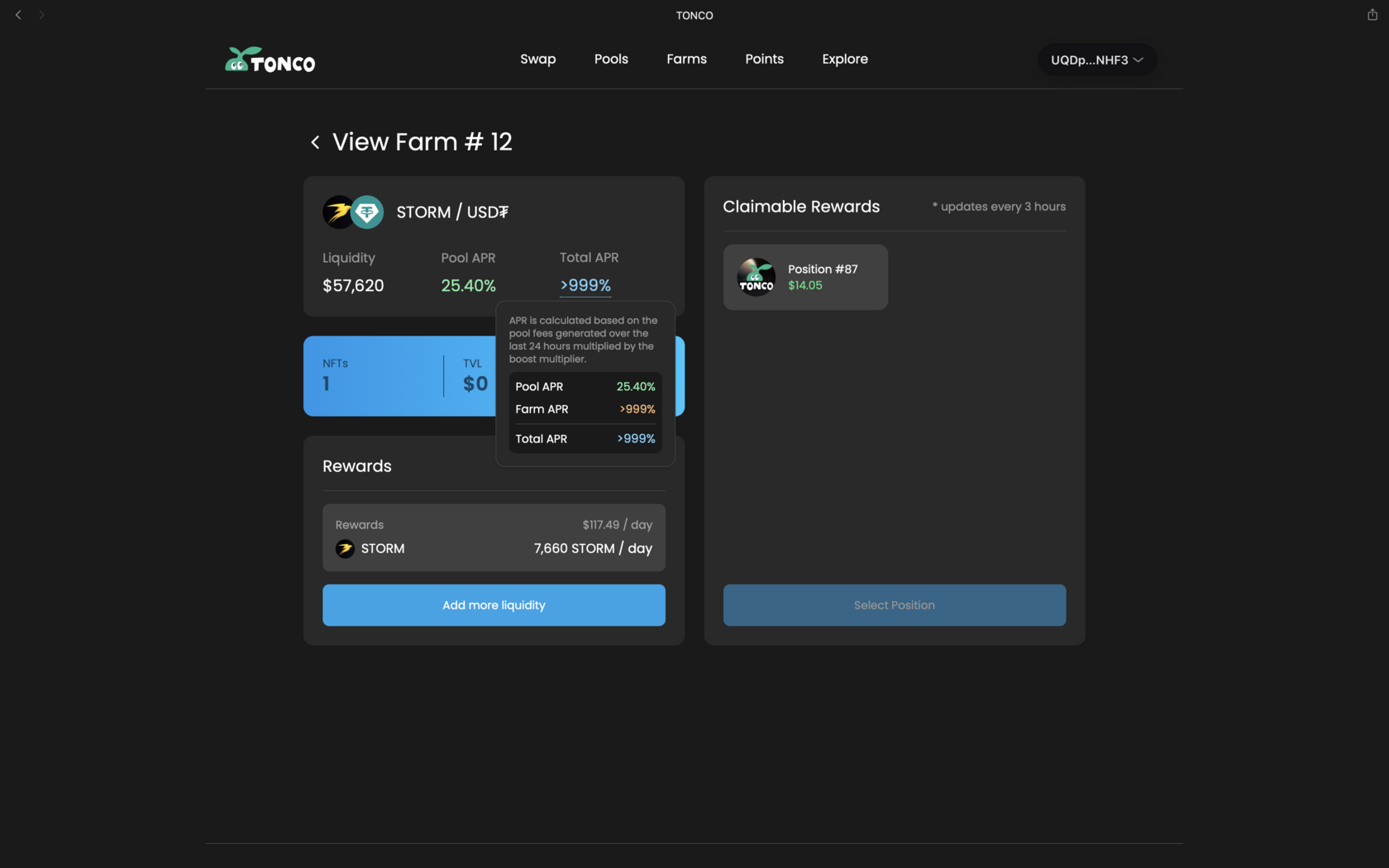Viewport: 1389px width, 868px height.
Task: Click the USDT token icon in the pair header
Action: pyautogui.click(x=367, y=212)
